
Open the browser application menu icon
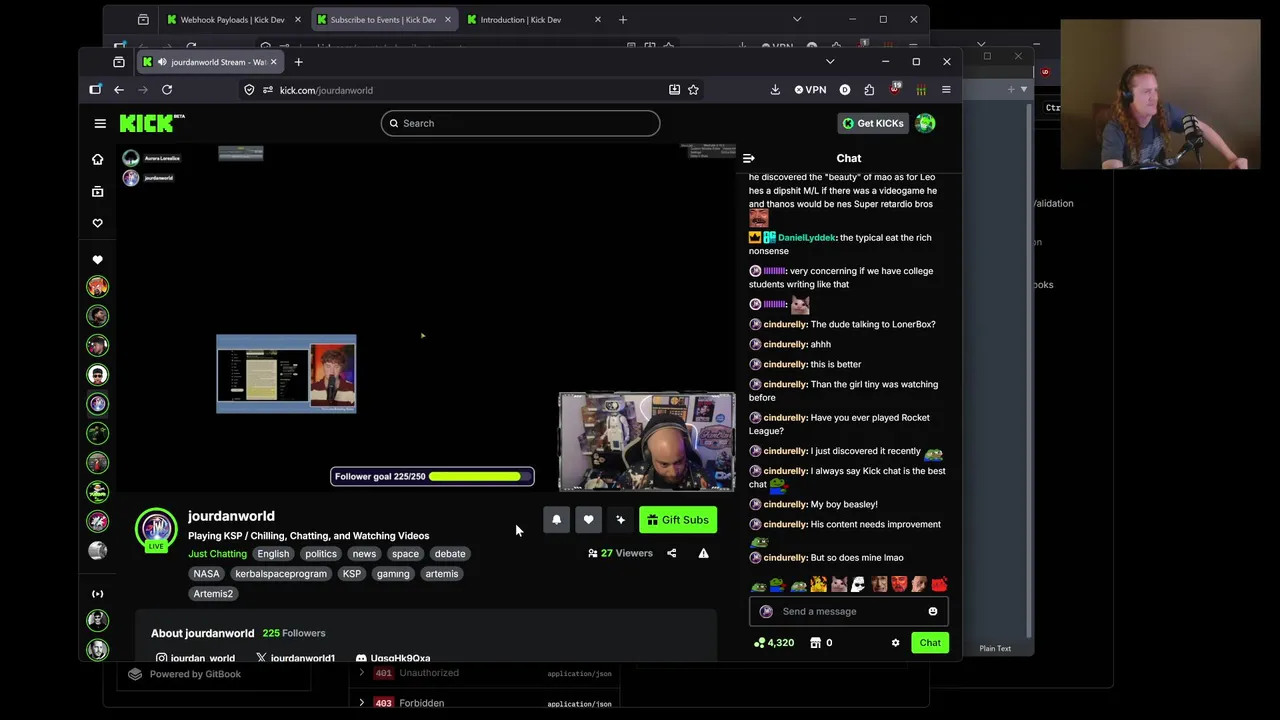[x=946, y=90]
